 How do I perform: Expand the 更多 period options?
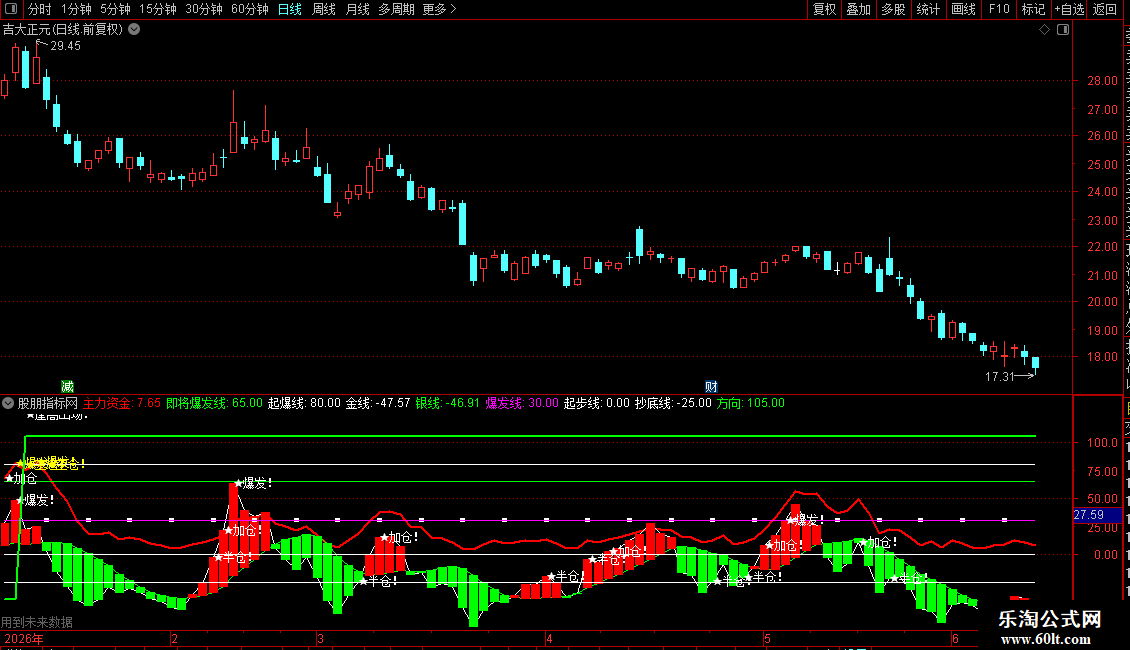(x=440, y=9)
